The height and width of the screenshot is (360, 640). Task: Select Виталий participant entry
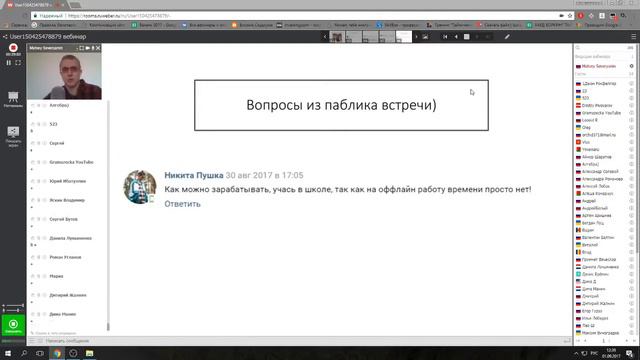coord(590,245)
